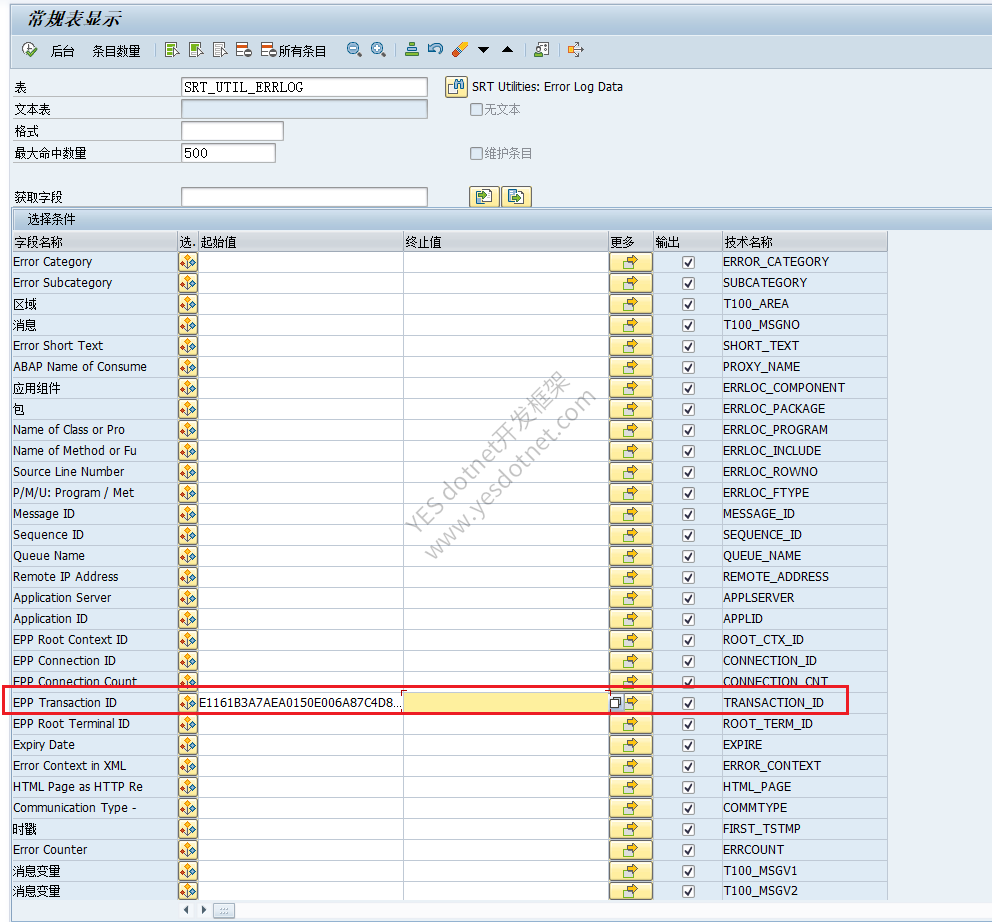Toggle output checkbox for QUEUE_NAME row
Image resolution: width=992 pixels, height=922 pixels.
pos(688,556)
